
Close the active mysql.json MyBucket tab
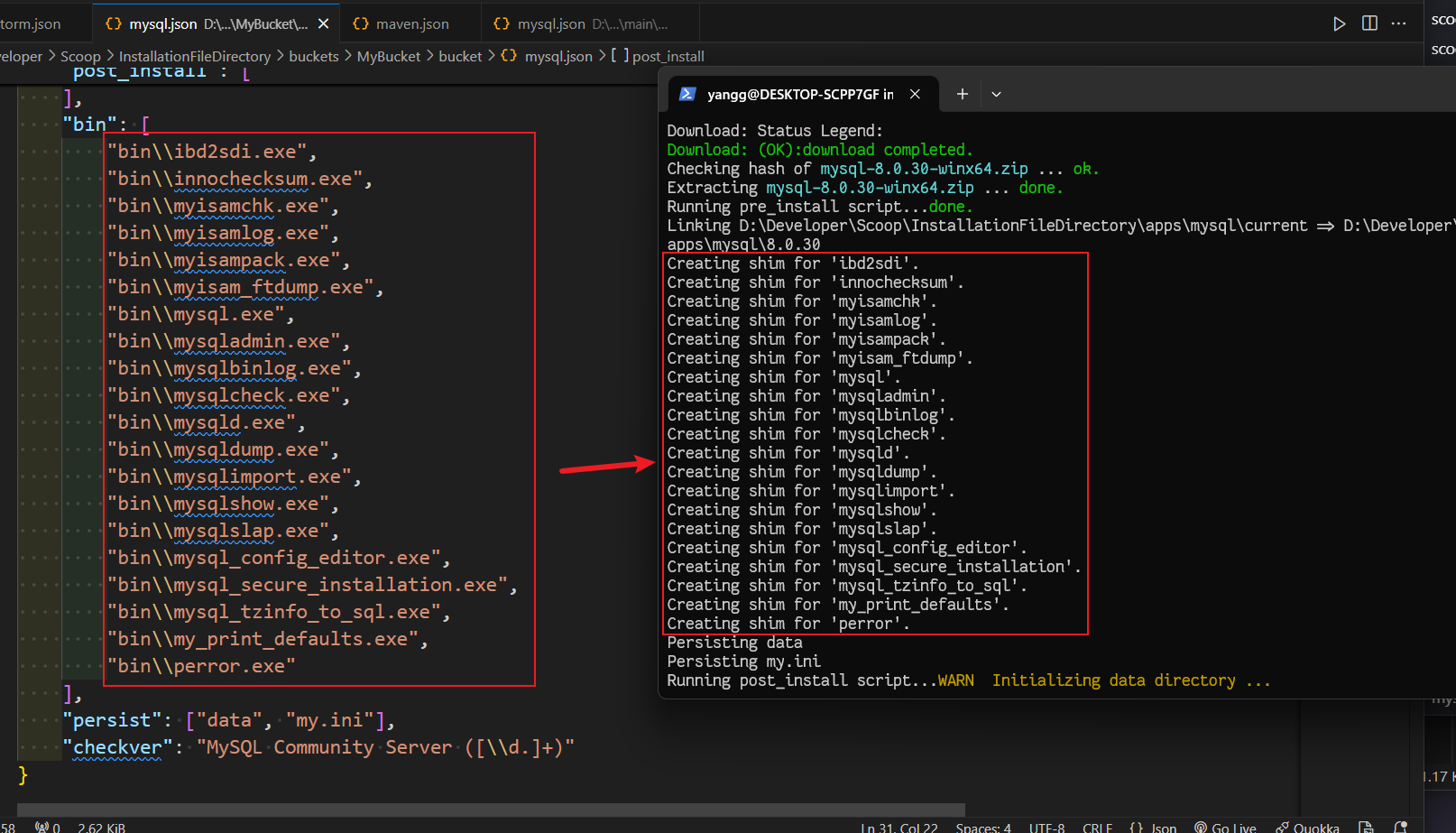click(x=324, y=23)
